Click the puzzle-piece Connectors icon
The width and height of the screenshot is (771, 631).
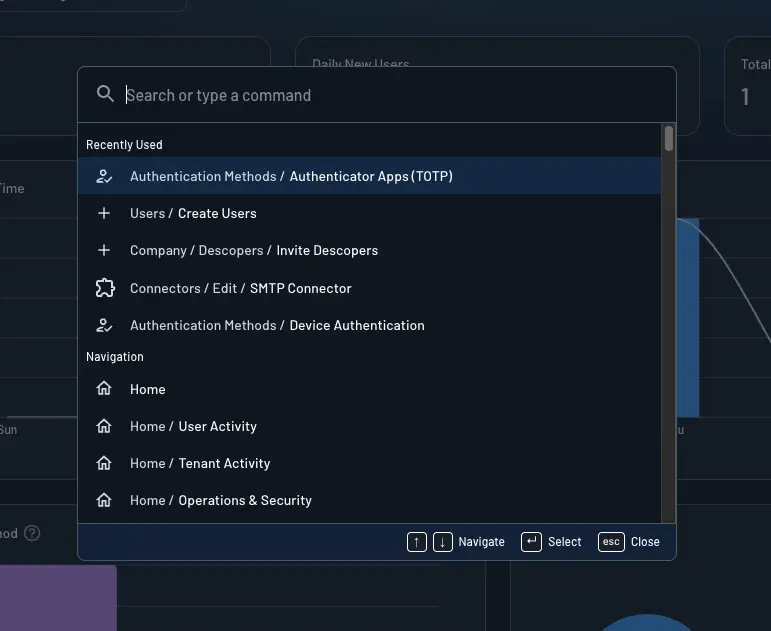pyautogui.click(x=105, y=288)
